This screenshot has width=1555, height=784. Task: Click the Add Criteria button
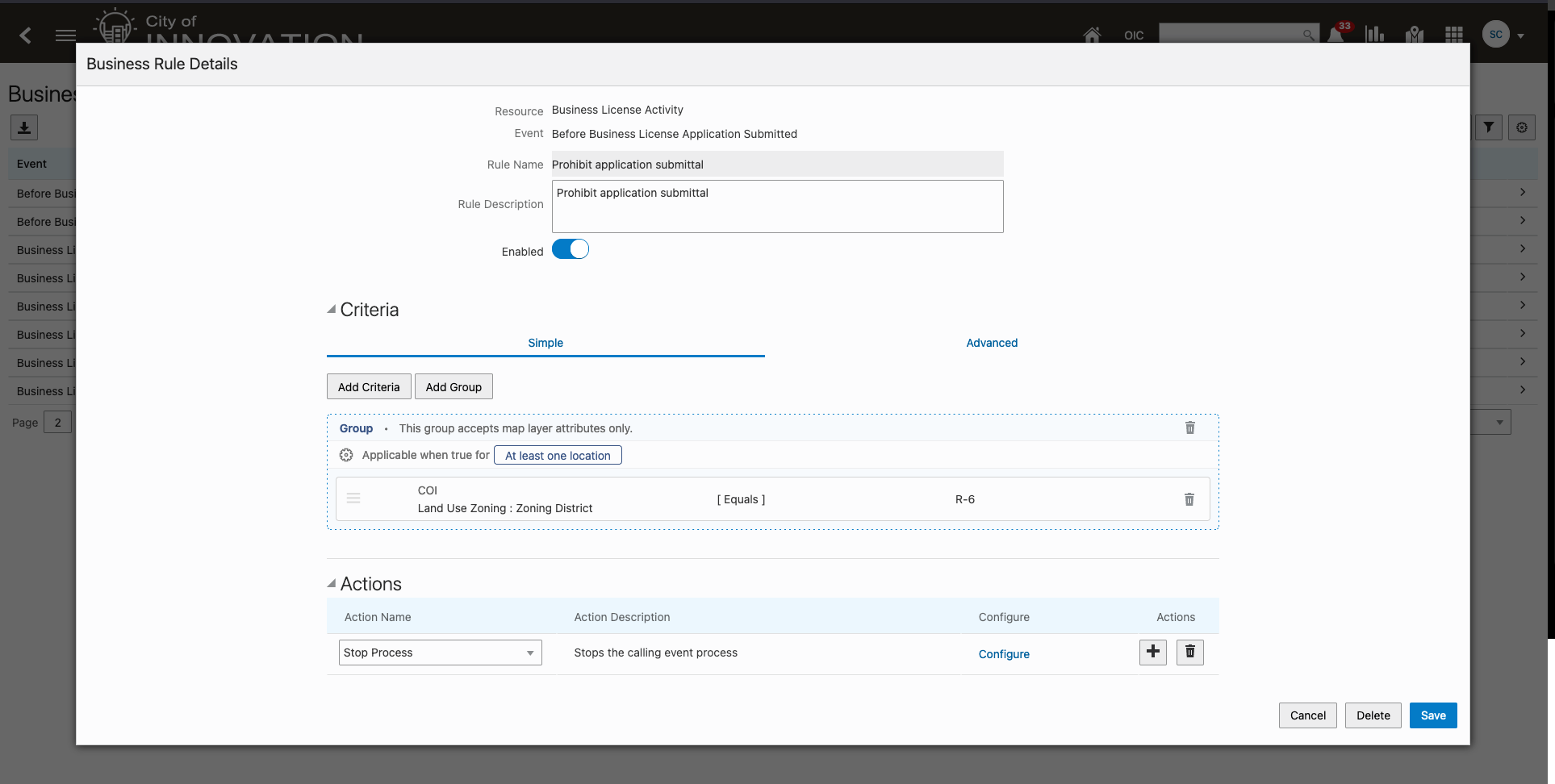coord(369,386)
